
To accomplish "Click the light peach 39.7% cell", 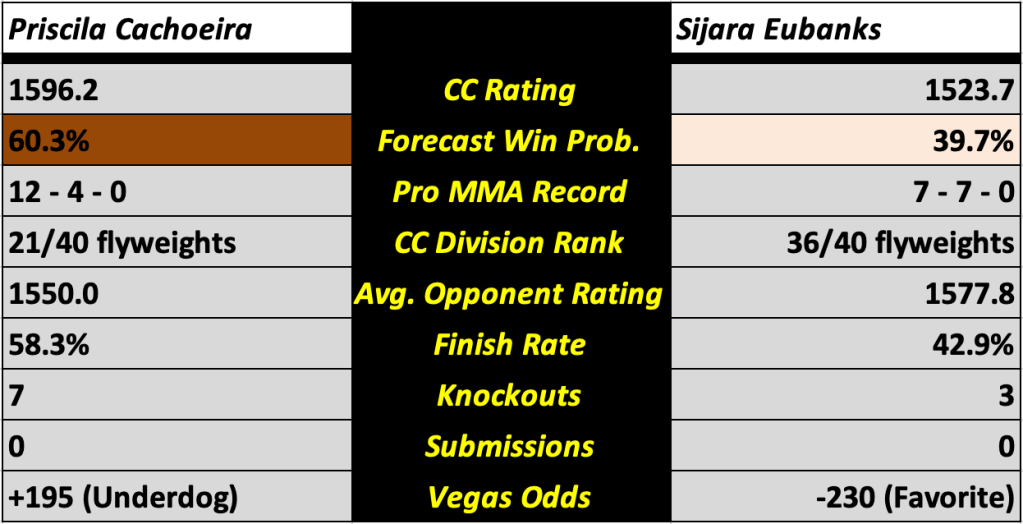I will click(x=846, y=141).
